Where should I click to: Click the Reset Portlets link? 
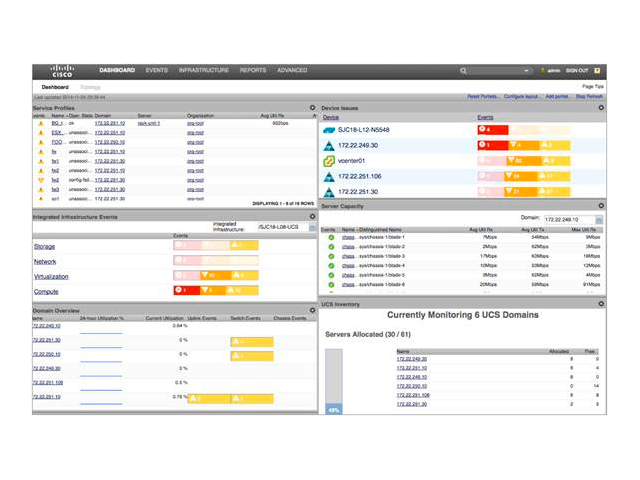(482, 96)
